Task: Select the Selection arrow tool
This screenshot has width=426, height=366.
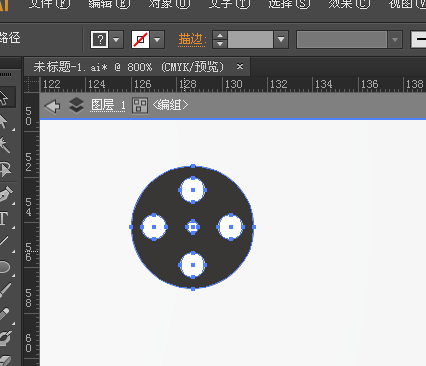Action: (4, 98)
